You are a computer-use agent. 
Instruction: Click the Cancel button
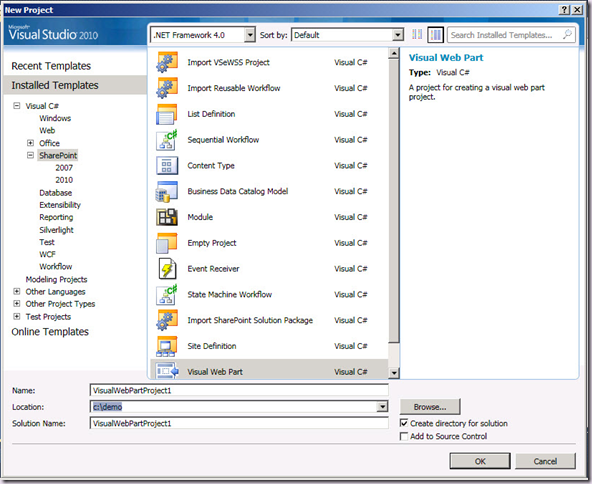coord(545,461)
